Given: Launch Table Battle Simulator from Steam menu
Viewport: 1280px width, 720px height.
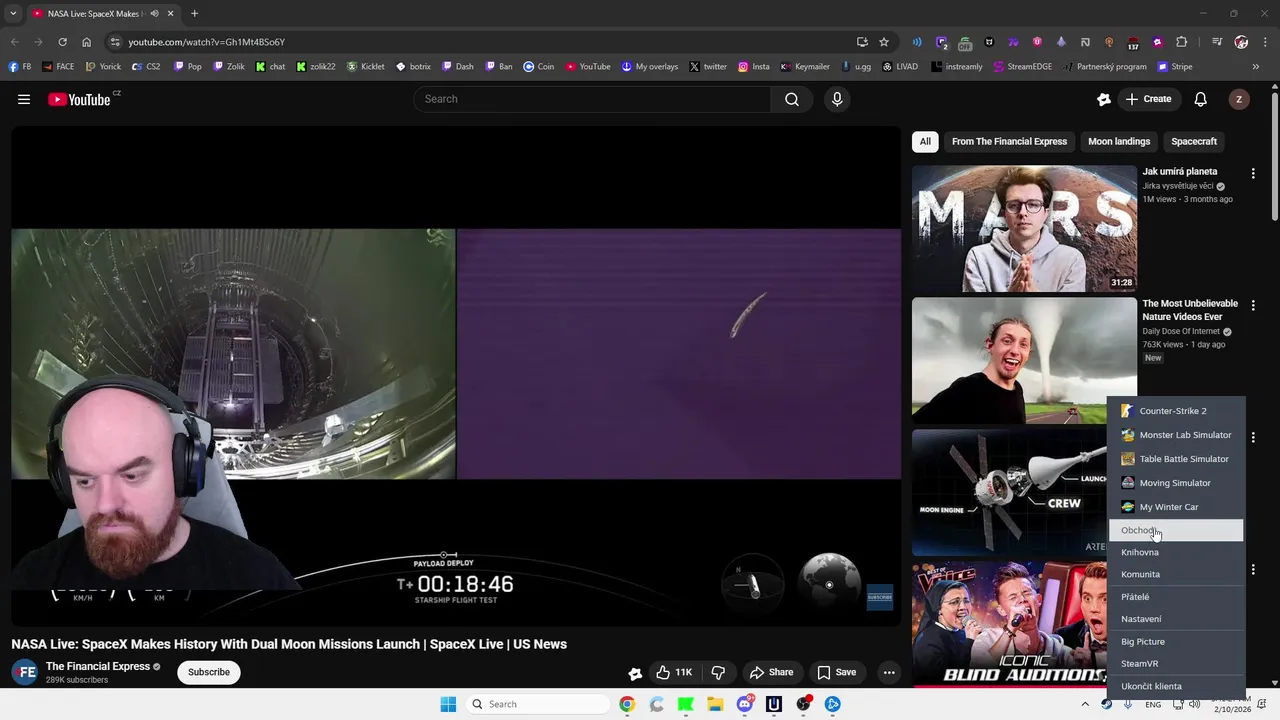Looking at the screenshot, I should (x=1176, y=459).
